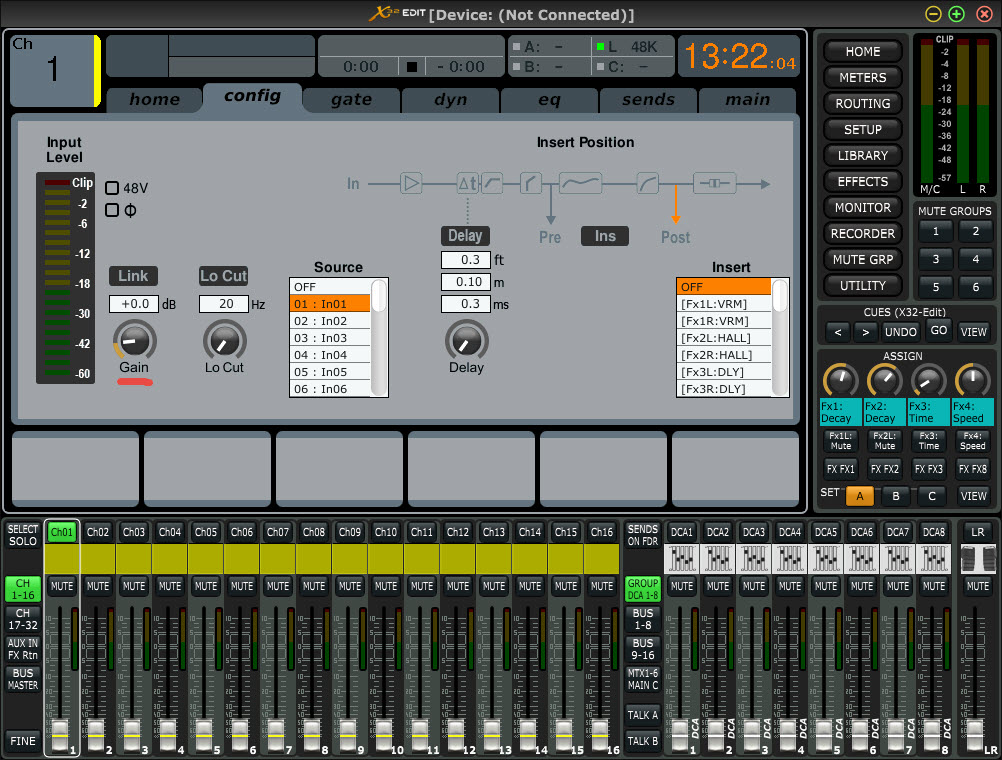
Task: Toggle the phase invert checkbox
Action: 113,210
